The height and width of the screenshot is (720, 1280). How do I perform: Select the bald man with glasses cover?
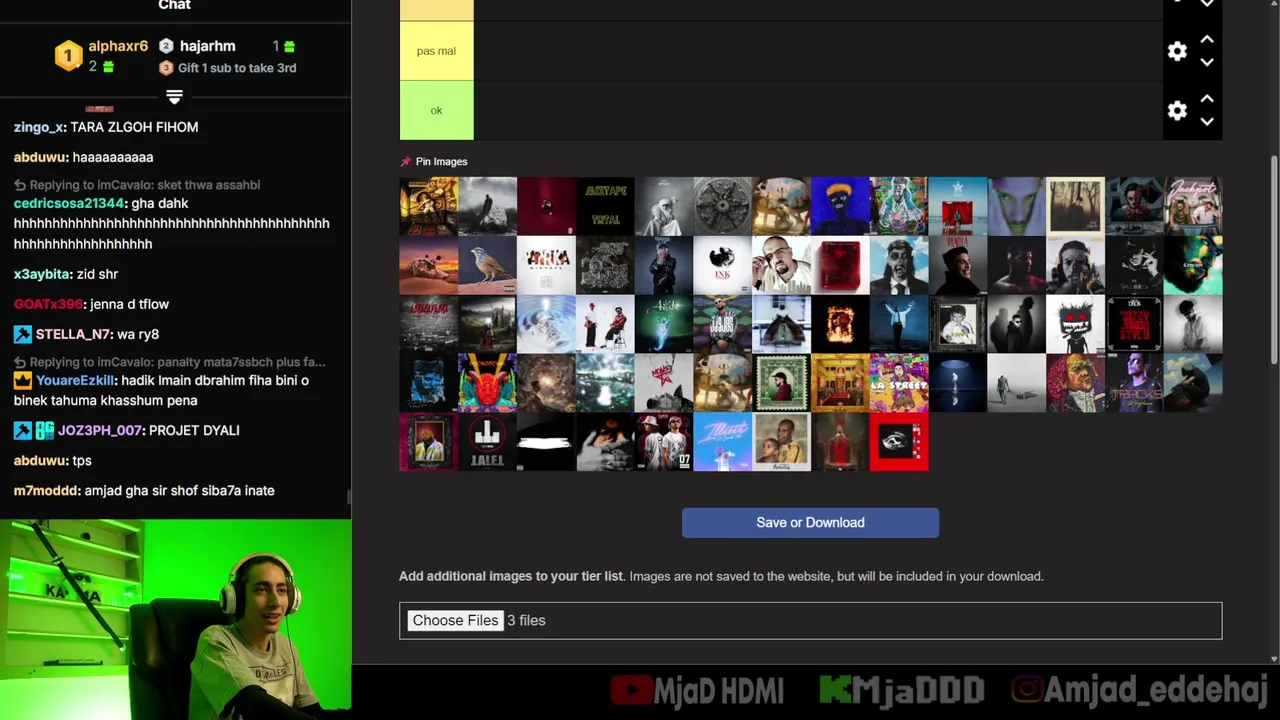[x=781, y=265]
